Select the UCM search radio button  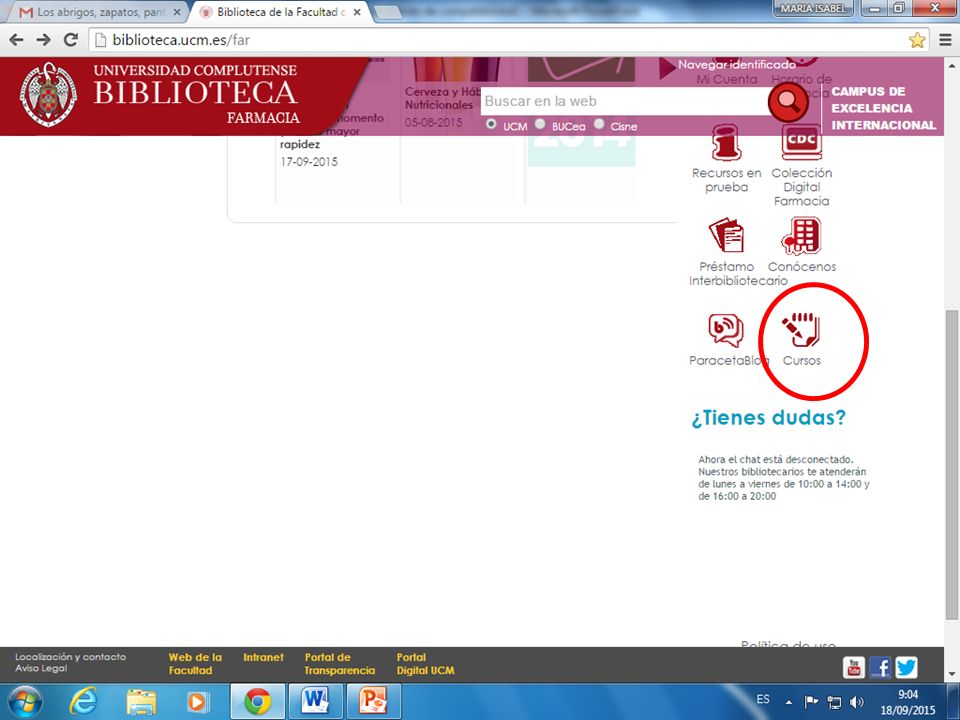point(491,124)
